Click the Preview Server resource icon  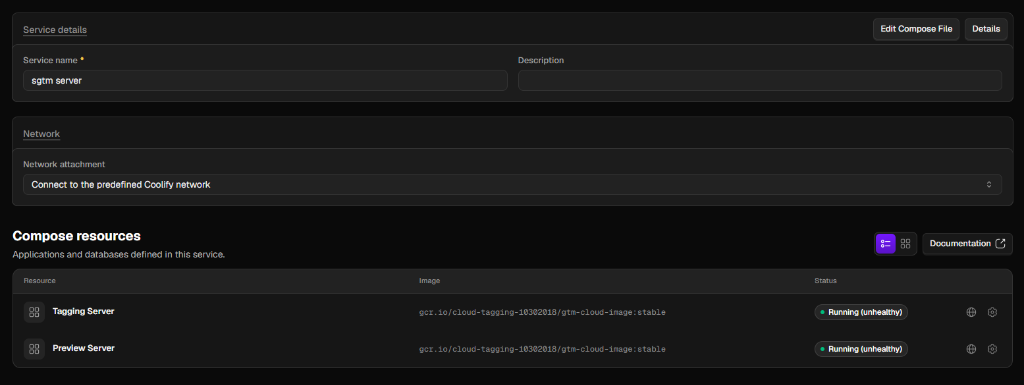coord(35,348)
